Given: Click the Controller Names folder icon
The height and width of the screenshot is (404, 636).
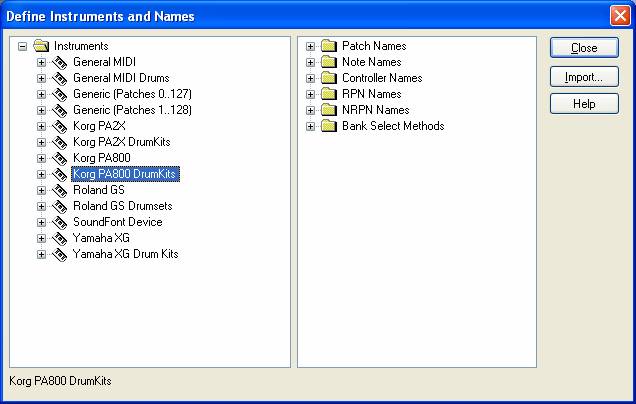Looking at the screenshot, I should [329, 78].
